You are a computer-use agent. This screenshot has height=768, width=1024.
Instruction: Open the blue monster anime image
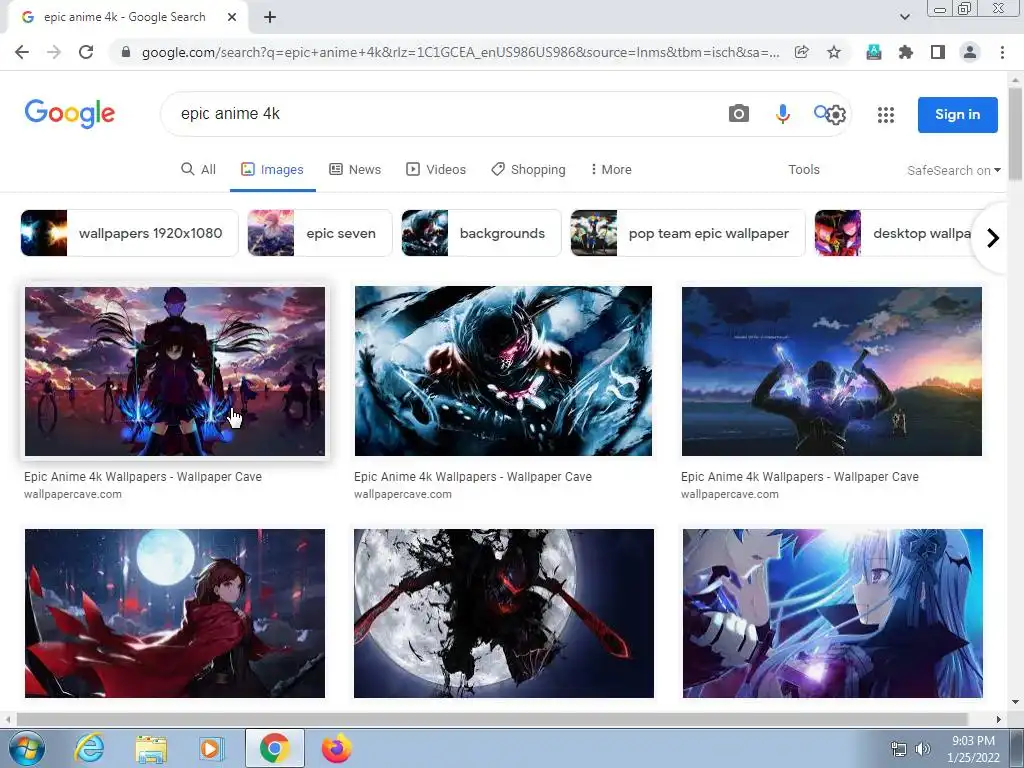[x=503, y=371]
